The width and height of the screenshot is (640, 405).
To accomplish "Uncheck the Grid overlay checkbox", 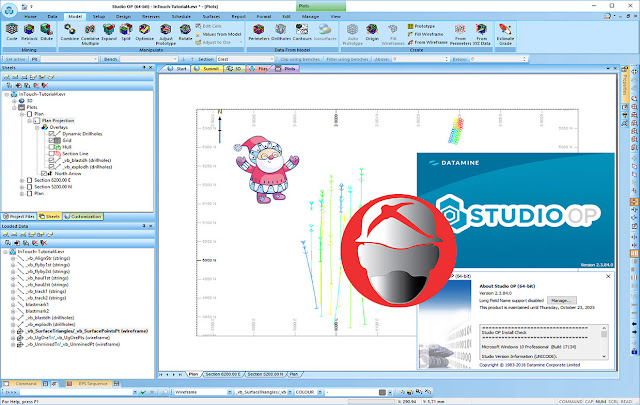I will tap(51, 140).
